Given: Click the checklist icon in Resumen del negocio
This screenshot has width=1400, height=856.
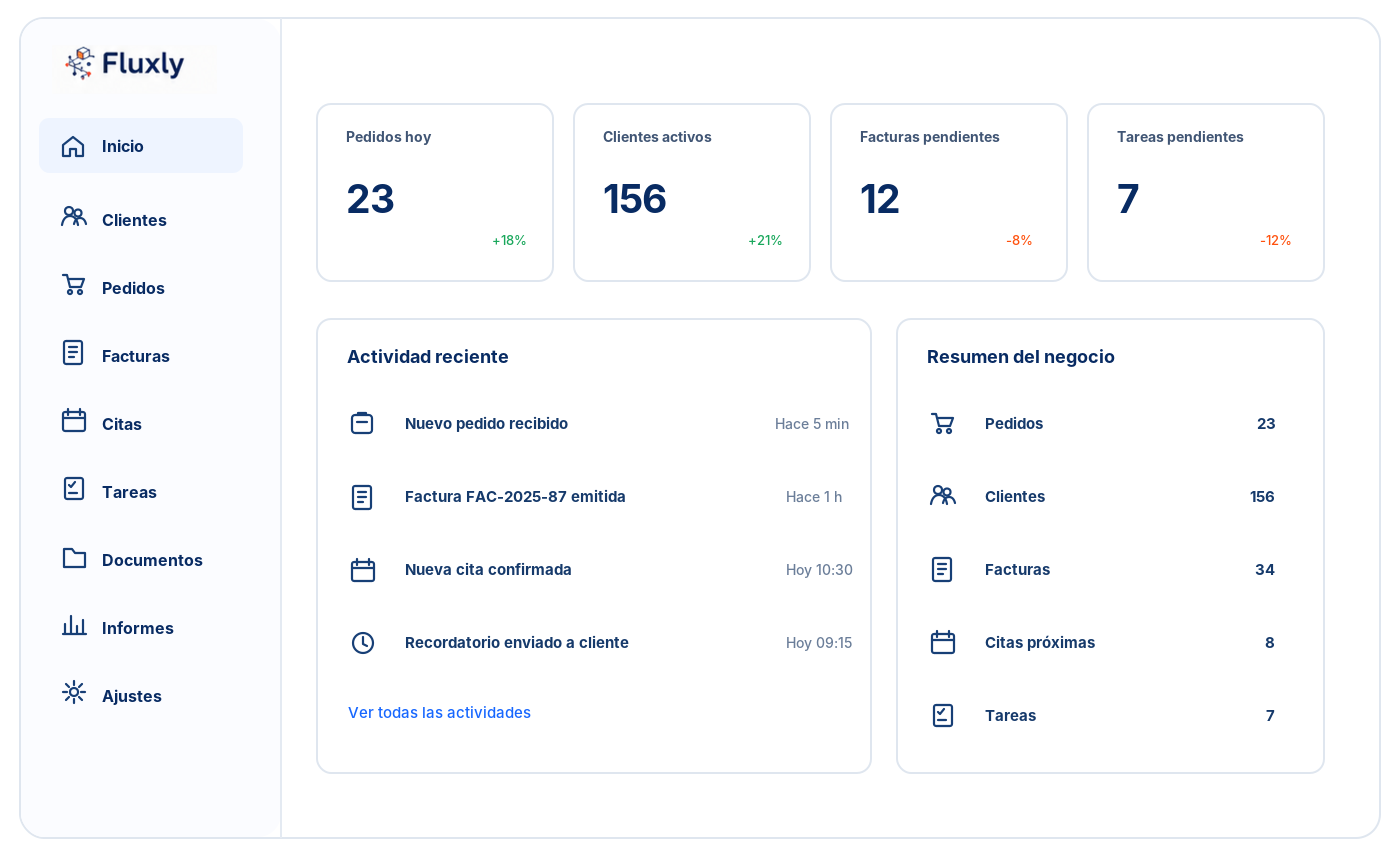Looking at the screenshot, I should tap(943, 715).
